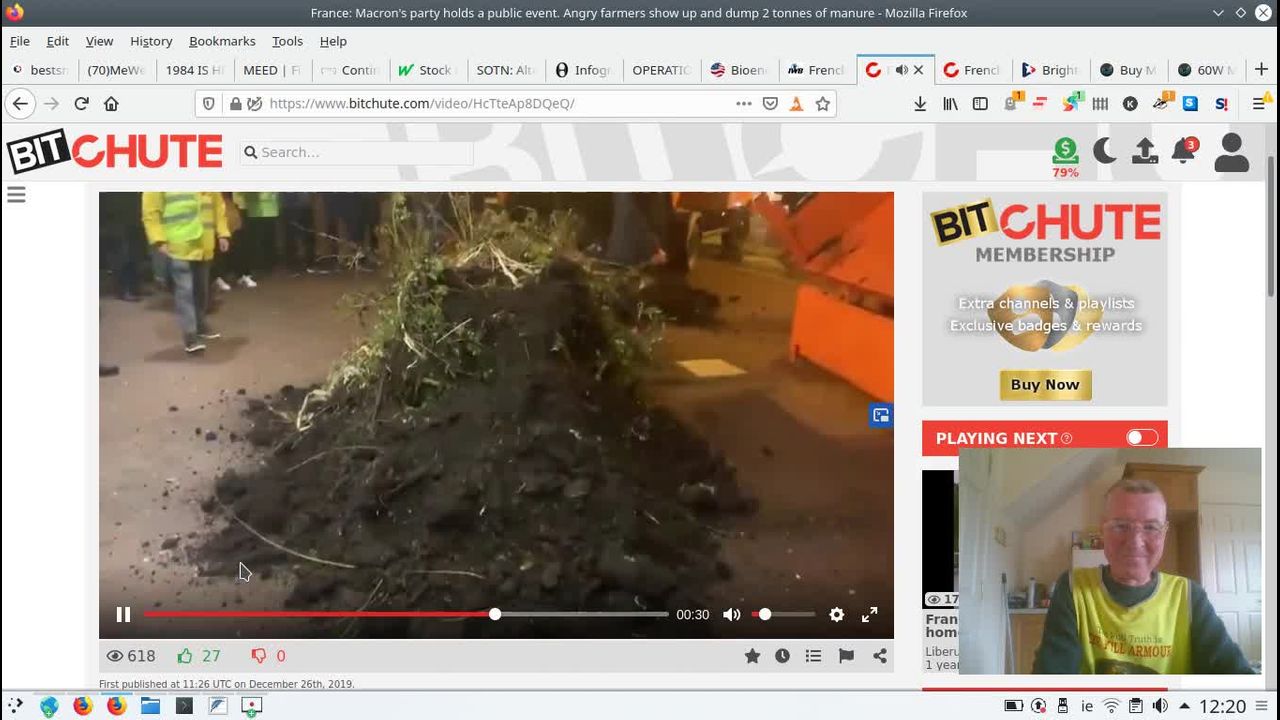
Task: Switch to the Infogr tab
Action: tap(583, 70)
